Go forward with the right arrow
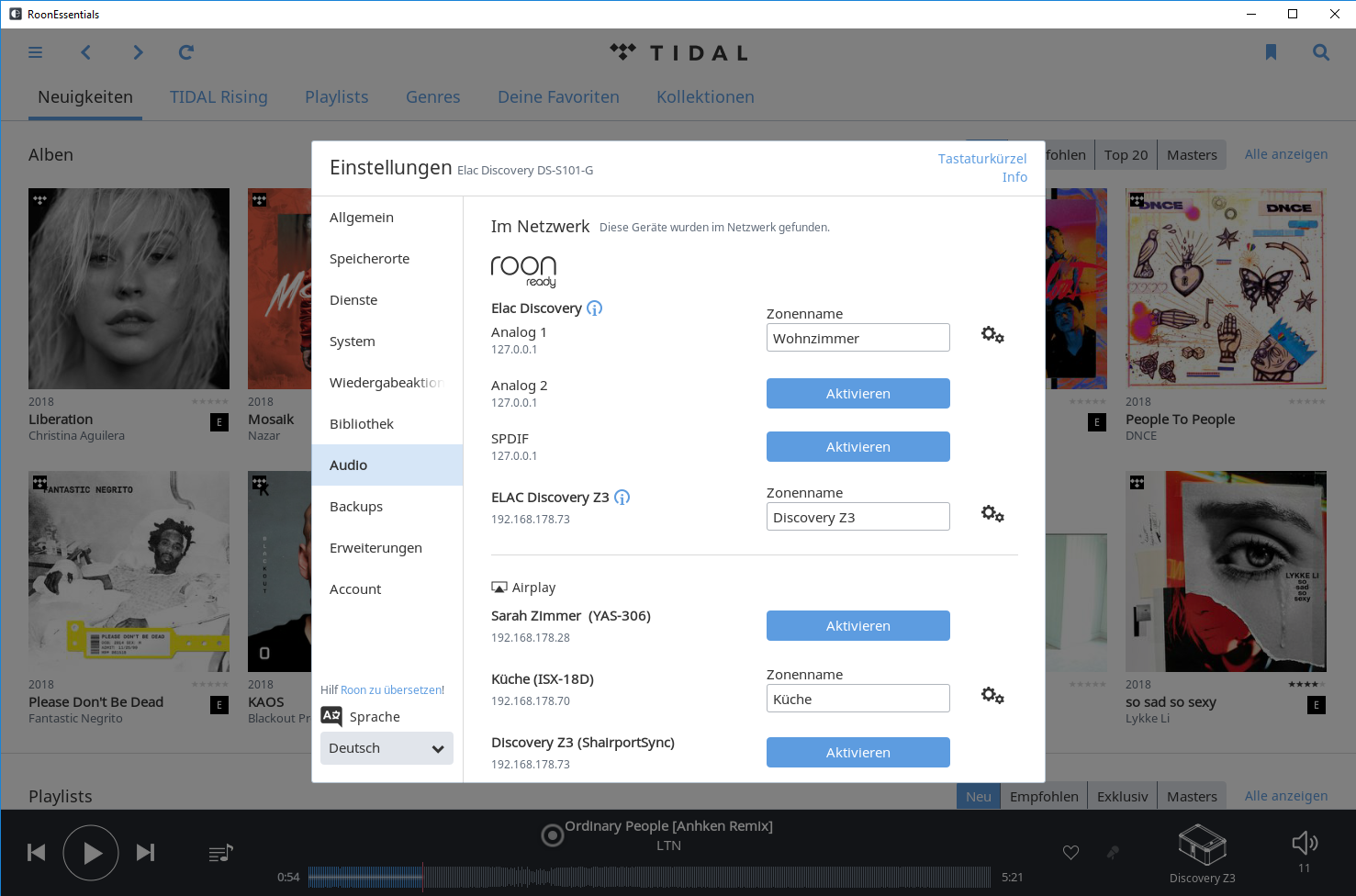This screenshot has width=1356, height=896. [138, 52]
